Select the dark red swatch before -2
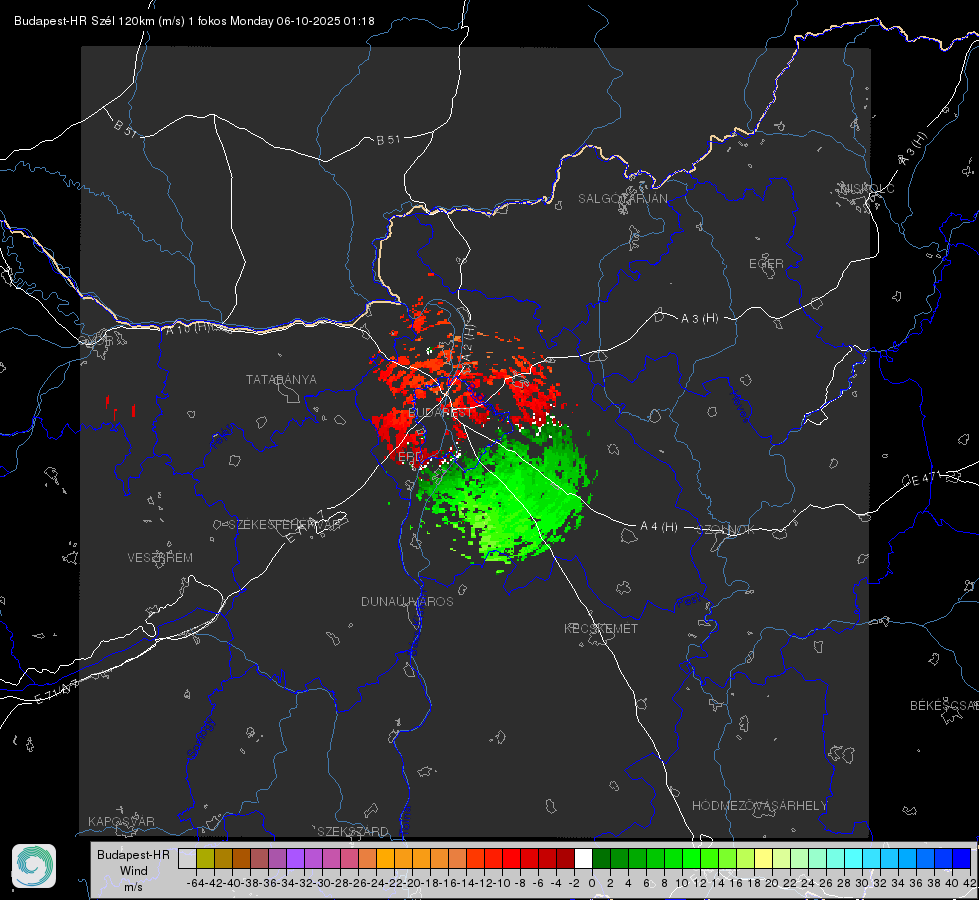 [565, 858]
